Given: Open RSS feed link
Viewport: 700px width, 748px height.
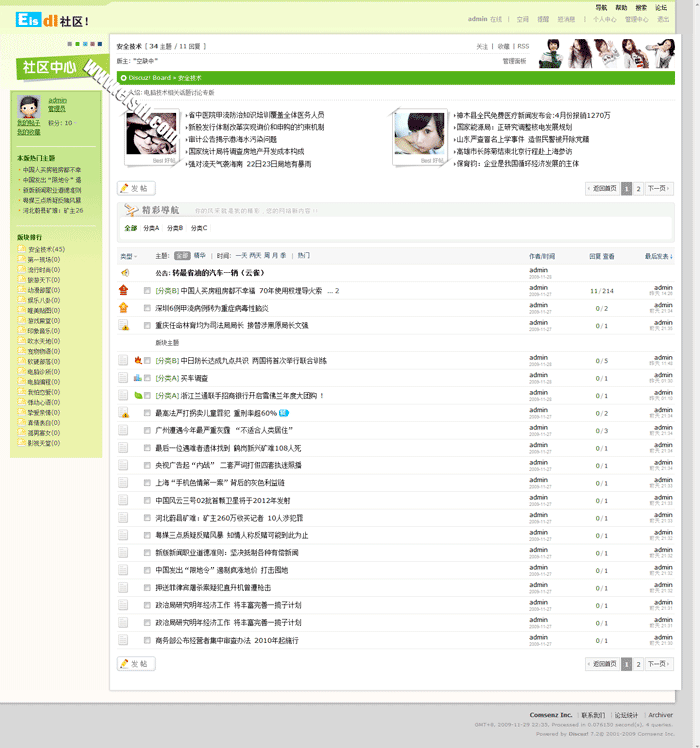Looking at the screenshot, I should 523,46.
